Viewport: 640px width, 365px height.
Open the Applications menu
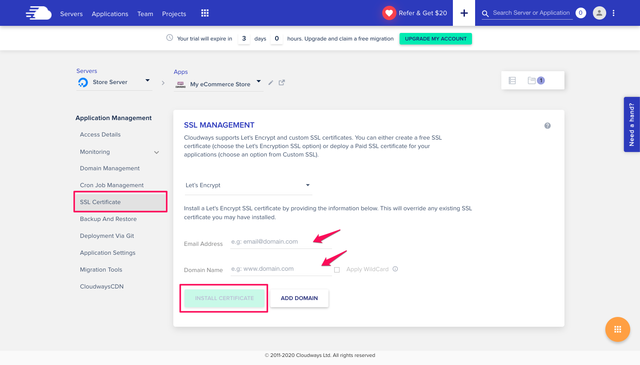click(x=110, y=14)
